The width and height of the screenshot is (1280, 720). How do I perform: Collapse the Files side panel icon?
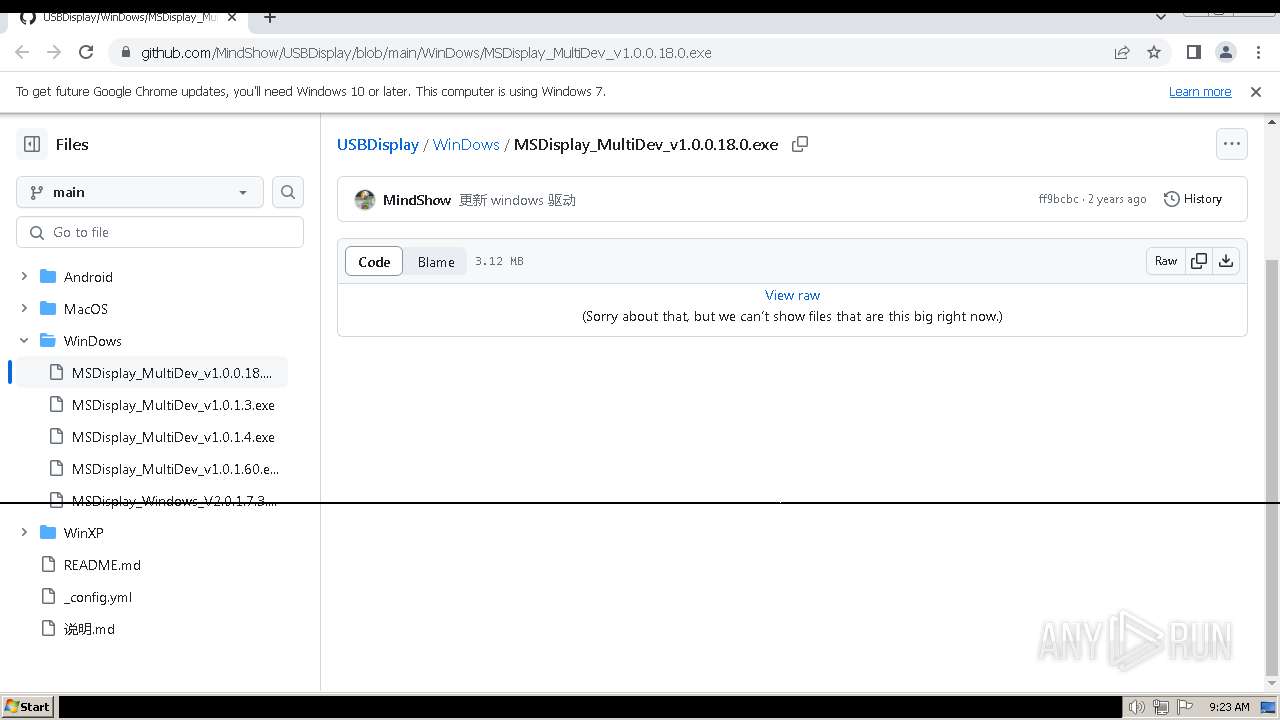(x=32, y=144)
